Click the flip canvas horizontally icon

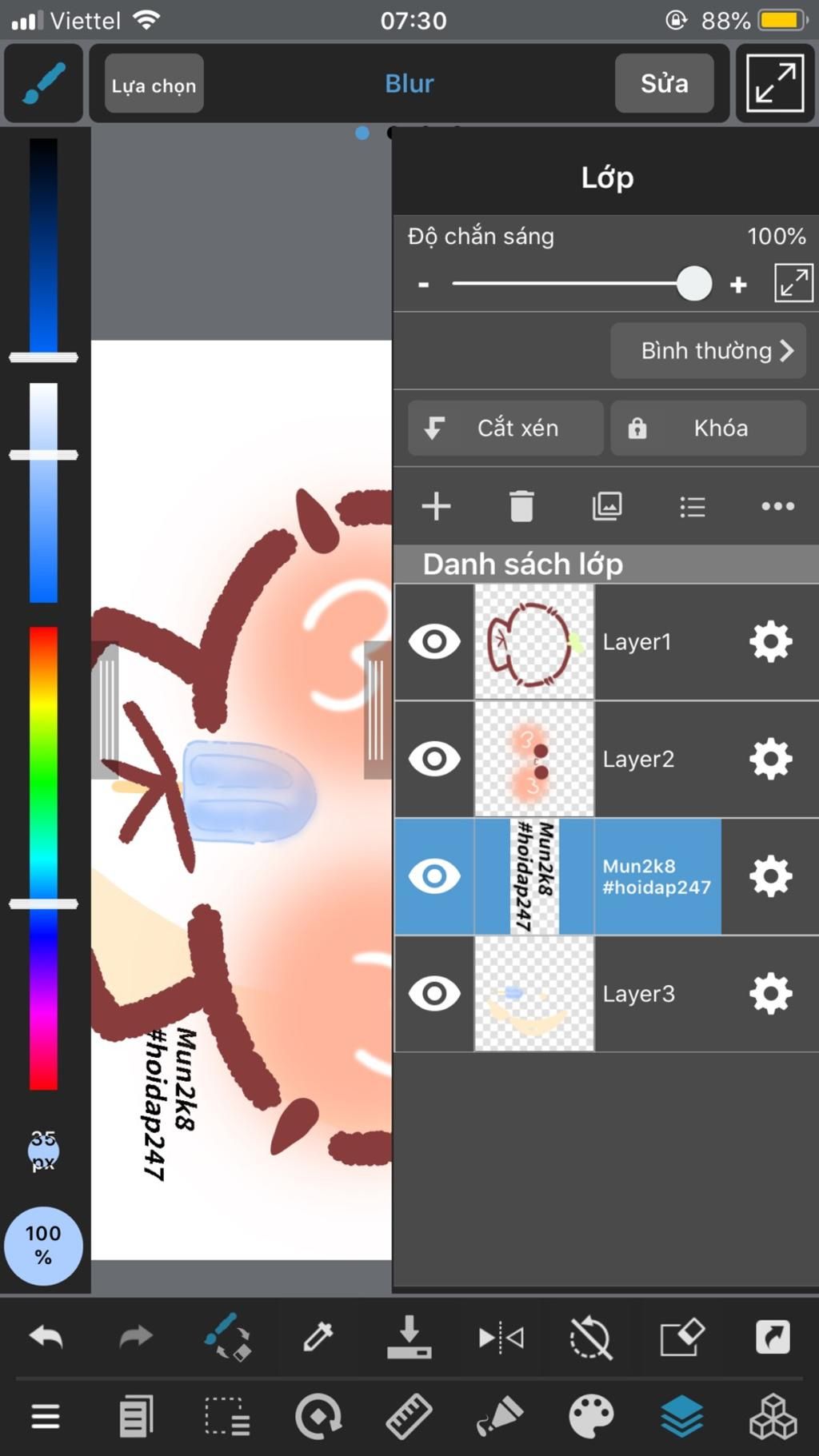pyautogui.click(x=501, y=1337)
